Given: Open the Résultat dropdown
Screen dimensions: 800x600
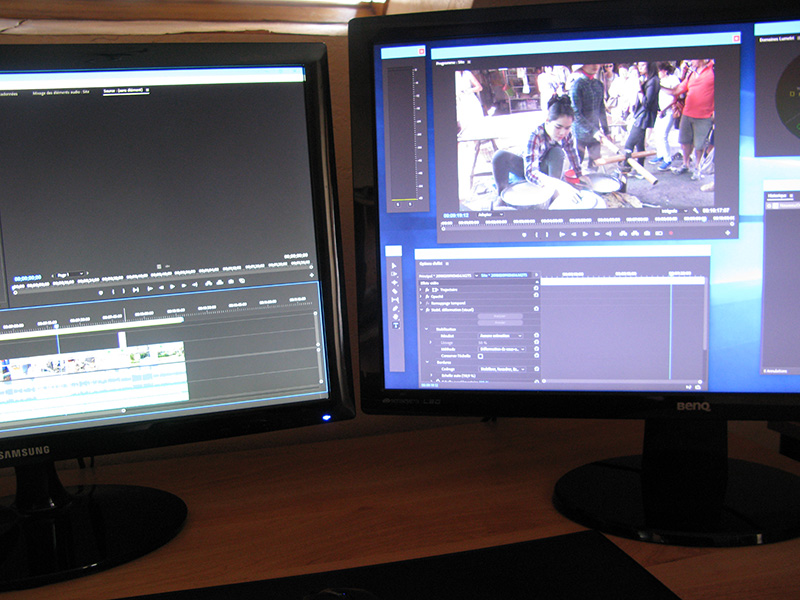Looking at the screenshot, I should click(x=501, y=336).
